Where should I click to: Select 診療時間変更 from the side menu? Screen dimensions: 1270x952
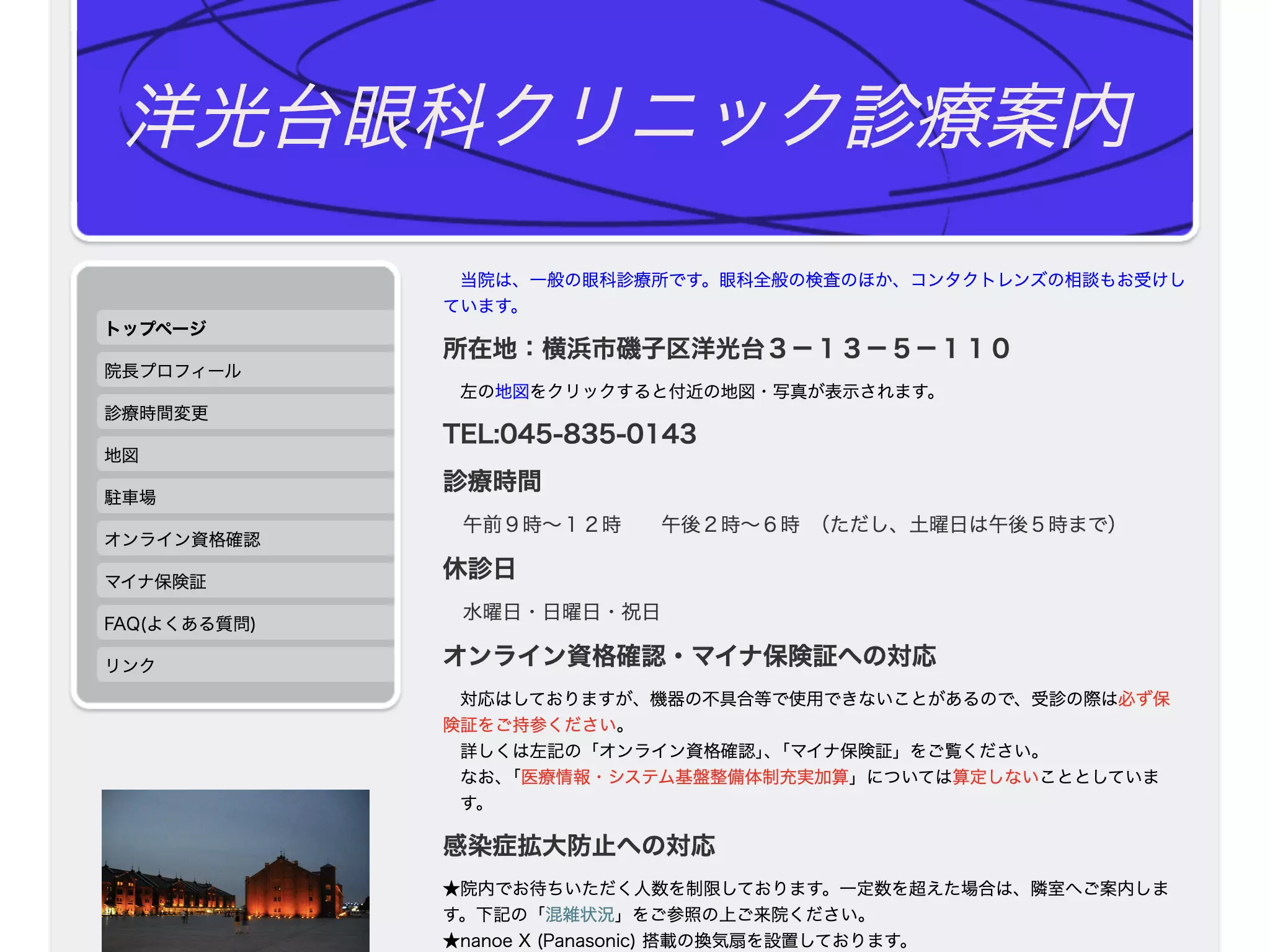(246, 412)
